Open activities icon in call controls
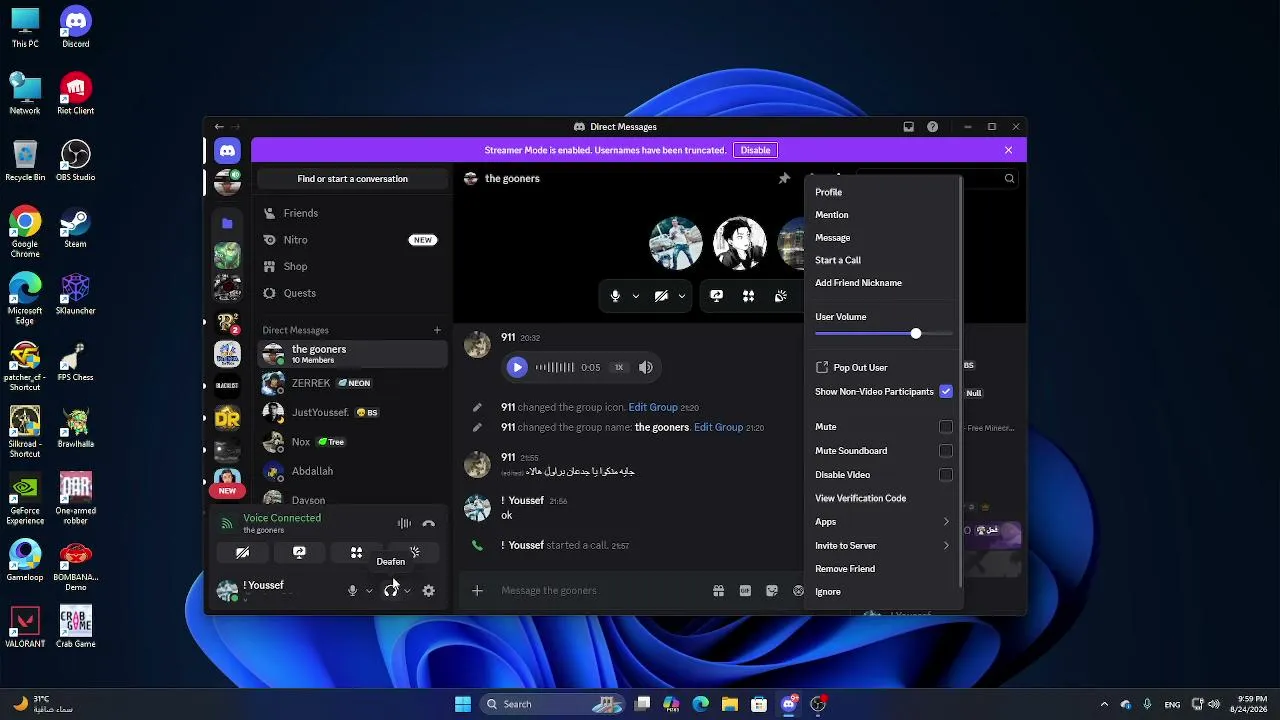Image resolution: width=1280 pixels, height=720 pixels. tap(748, 296)
